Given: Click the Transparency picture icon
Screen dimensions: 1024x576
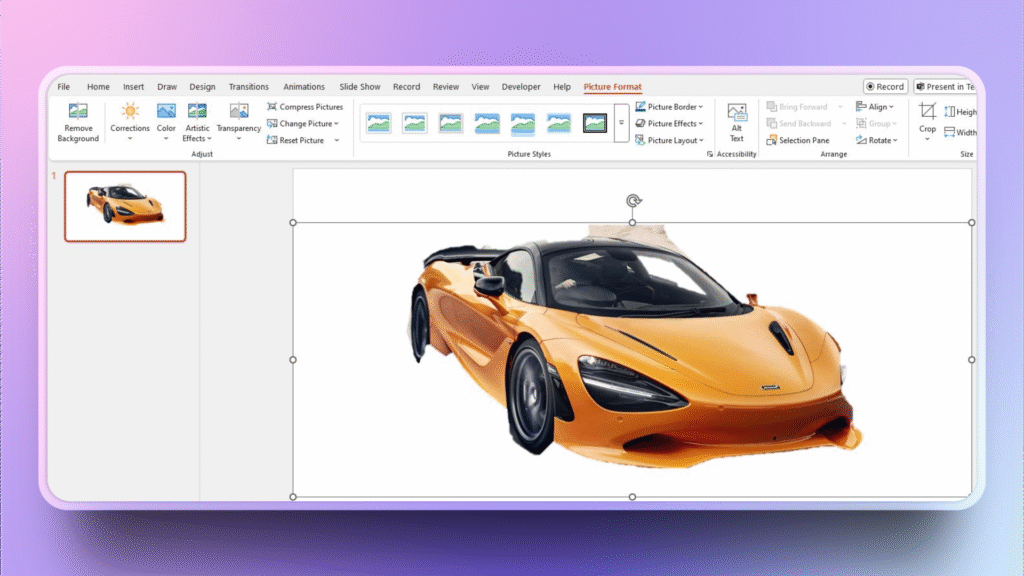Looking at the screenshot, I should (x=239, y=112).
